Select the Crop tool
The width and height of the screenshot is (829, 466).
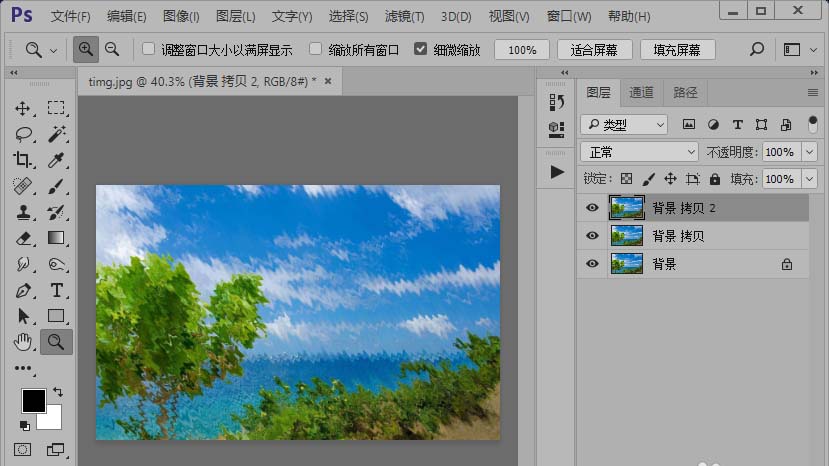click(23, 160)
